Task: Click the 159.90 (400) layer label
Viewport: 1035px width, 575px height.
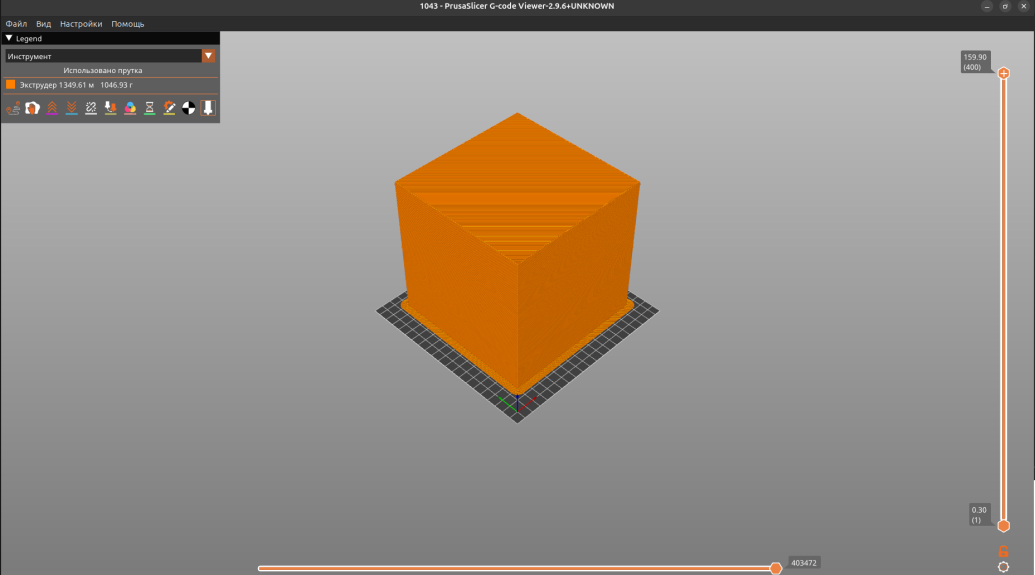Action: [x=975, y=62]
